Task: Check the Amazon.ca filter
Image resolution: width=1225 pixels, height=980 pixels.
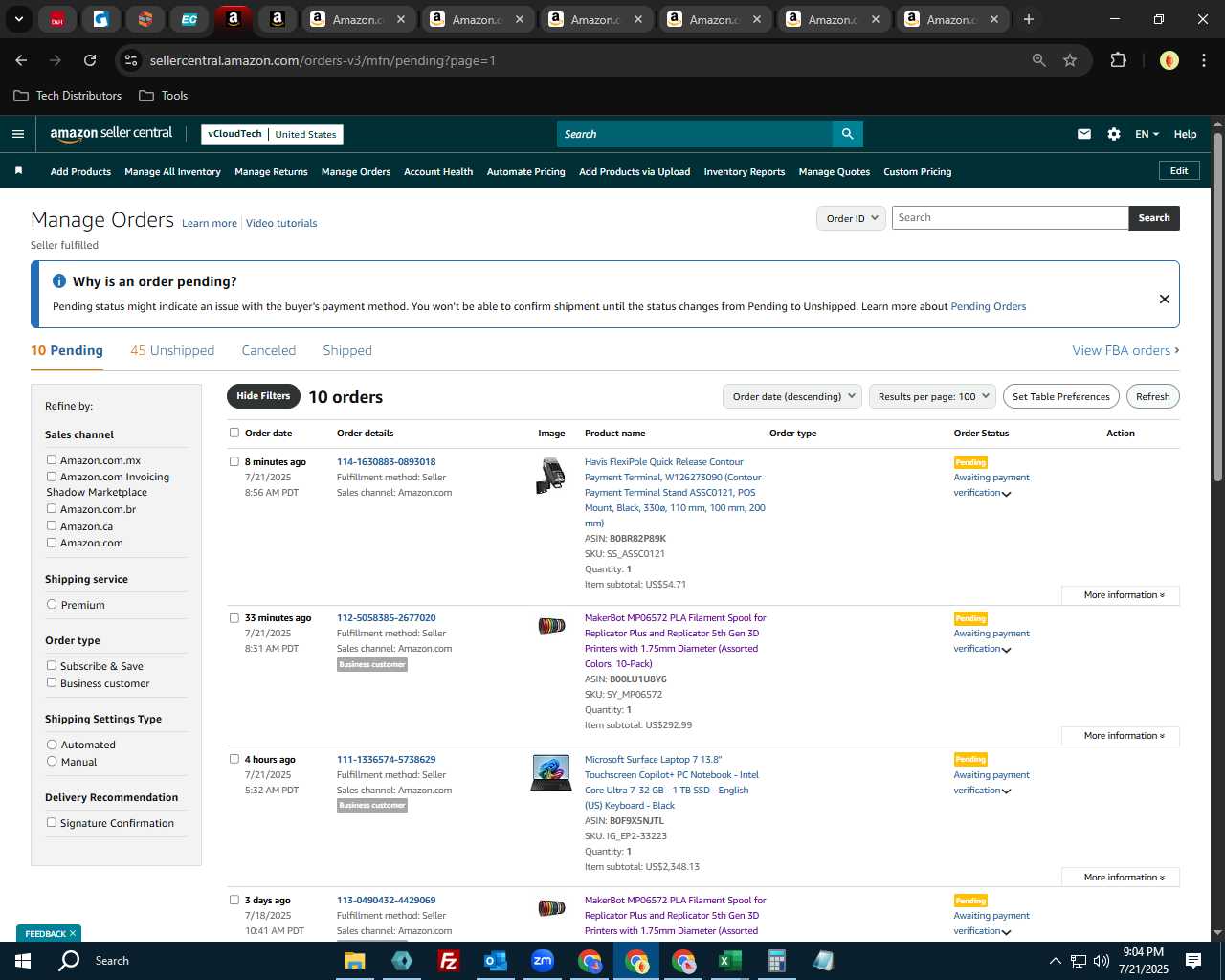Action: [52, 525]
